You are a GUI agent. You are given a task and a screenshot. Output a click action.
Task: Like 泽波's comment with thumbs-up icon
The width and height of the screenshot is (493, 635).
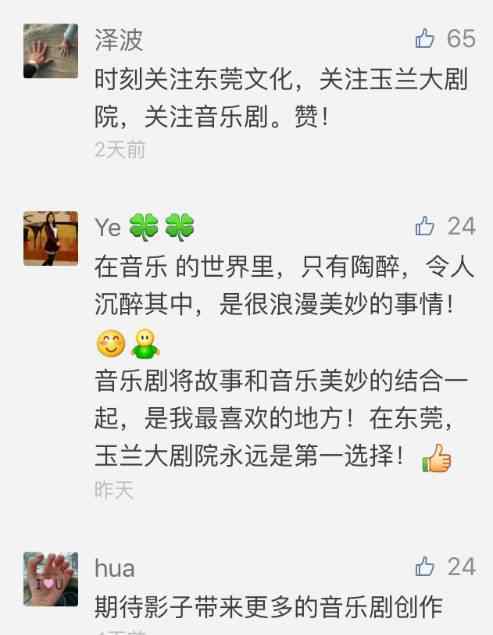tap(425, 38)
